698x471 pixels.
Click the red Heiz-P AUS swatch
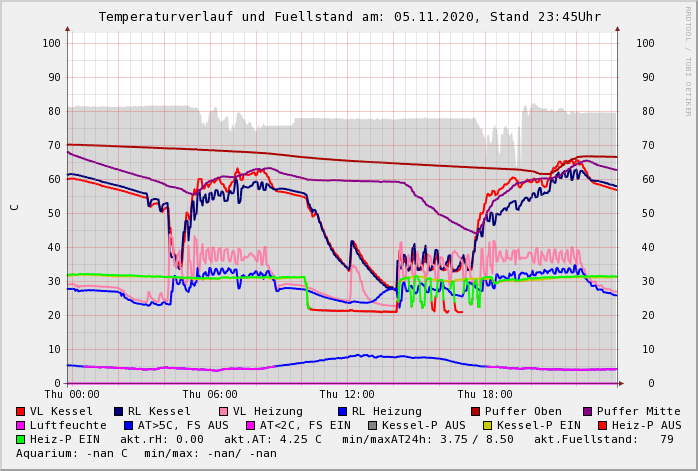(x=602, y=426)
